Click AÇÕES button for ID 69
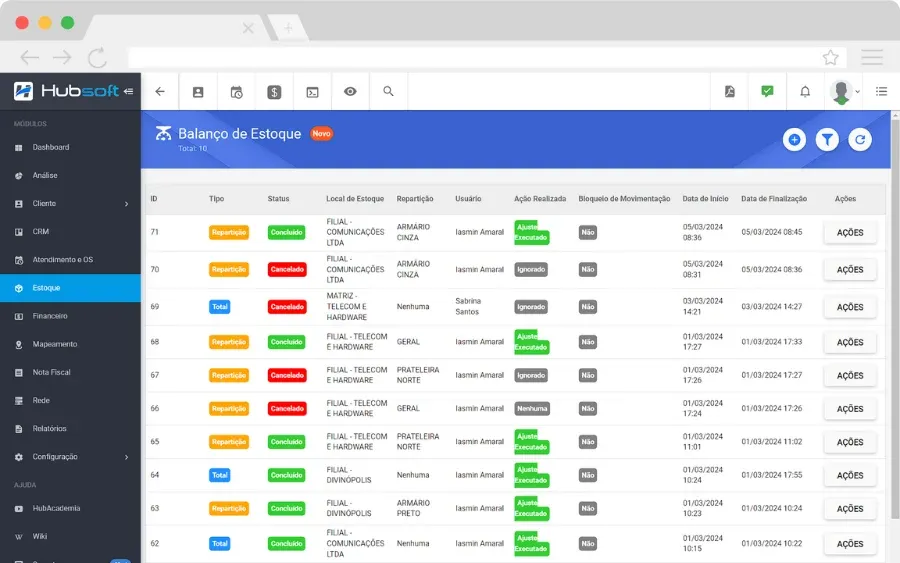Viewport: 900px width, 563px height. (849, 307)
